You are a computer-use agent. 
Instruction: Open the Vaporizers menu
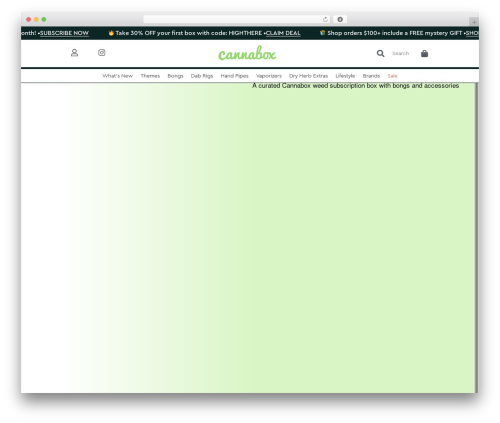(269, 76)
